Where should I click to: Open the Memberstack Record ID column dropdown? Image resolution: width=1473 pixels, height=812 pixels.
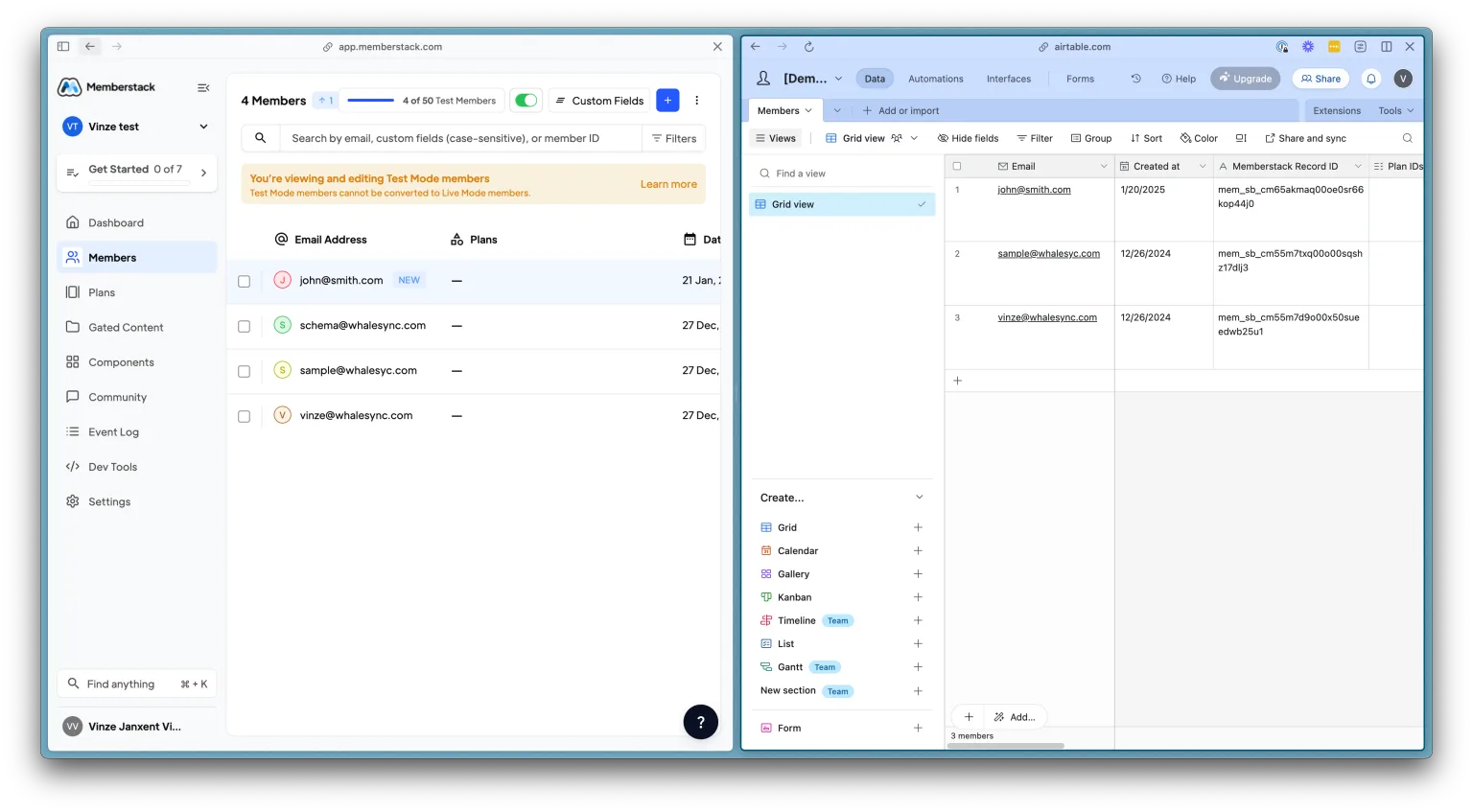[1358, 166]
